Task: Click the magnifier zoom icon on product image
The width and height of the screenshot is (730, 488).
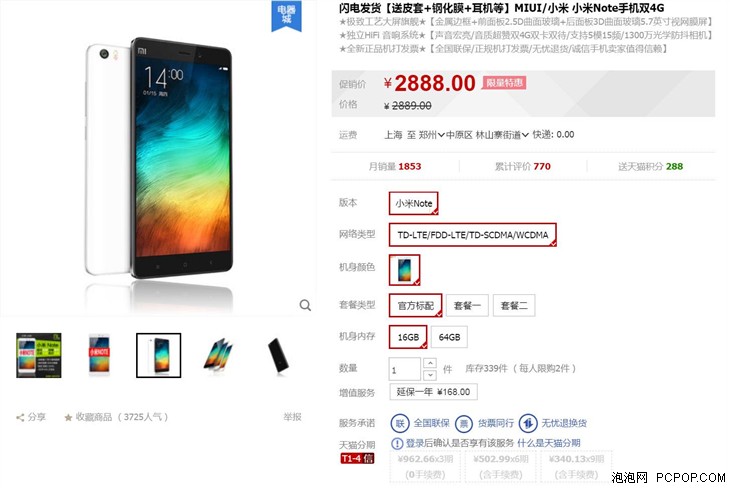Action: pos(305,305)
